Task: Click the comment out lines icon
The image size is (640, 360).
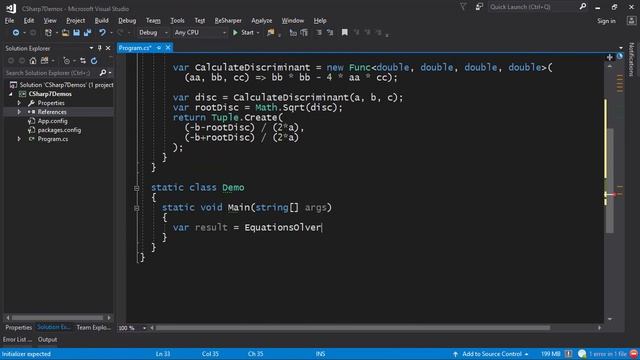Action: tap(319, 33)
